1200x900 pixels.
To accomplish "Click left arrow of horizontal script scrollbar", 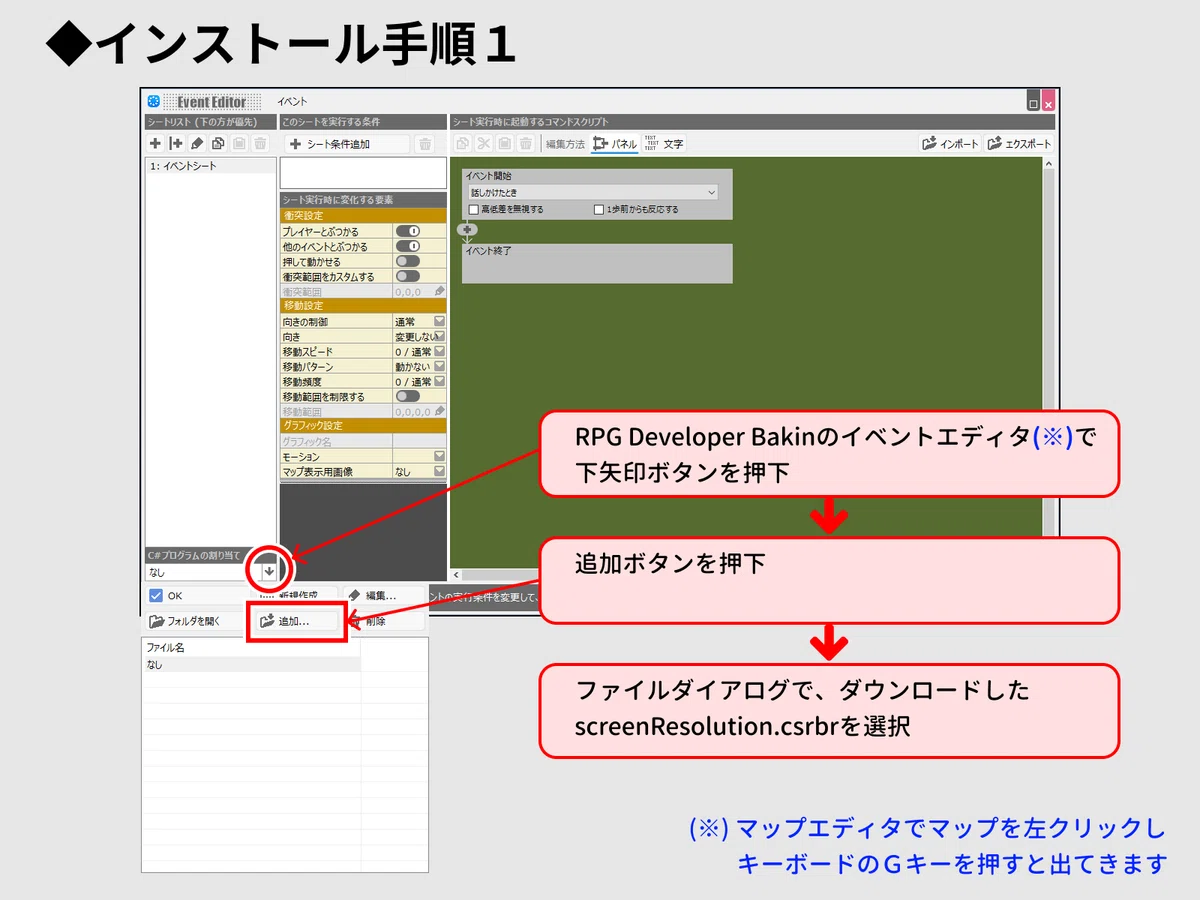I will click(x=457, y=575).
